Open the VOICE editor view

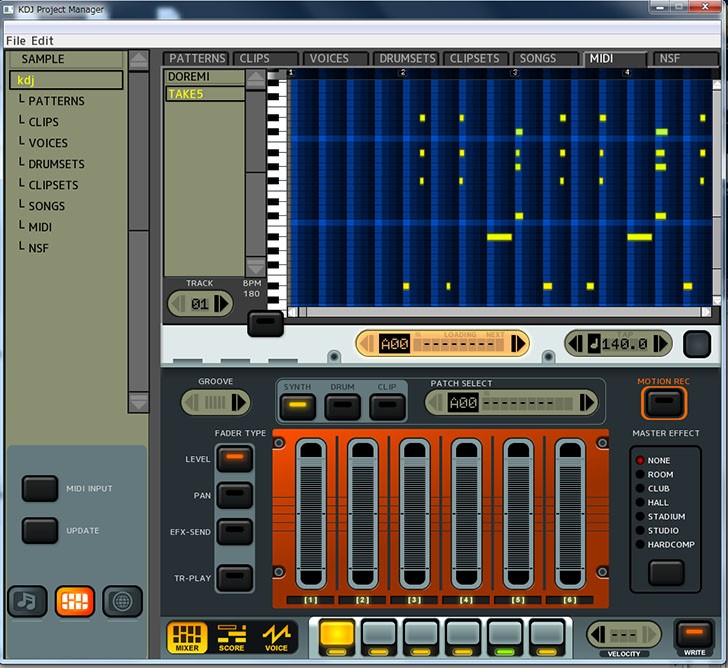tap(276, 637)
